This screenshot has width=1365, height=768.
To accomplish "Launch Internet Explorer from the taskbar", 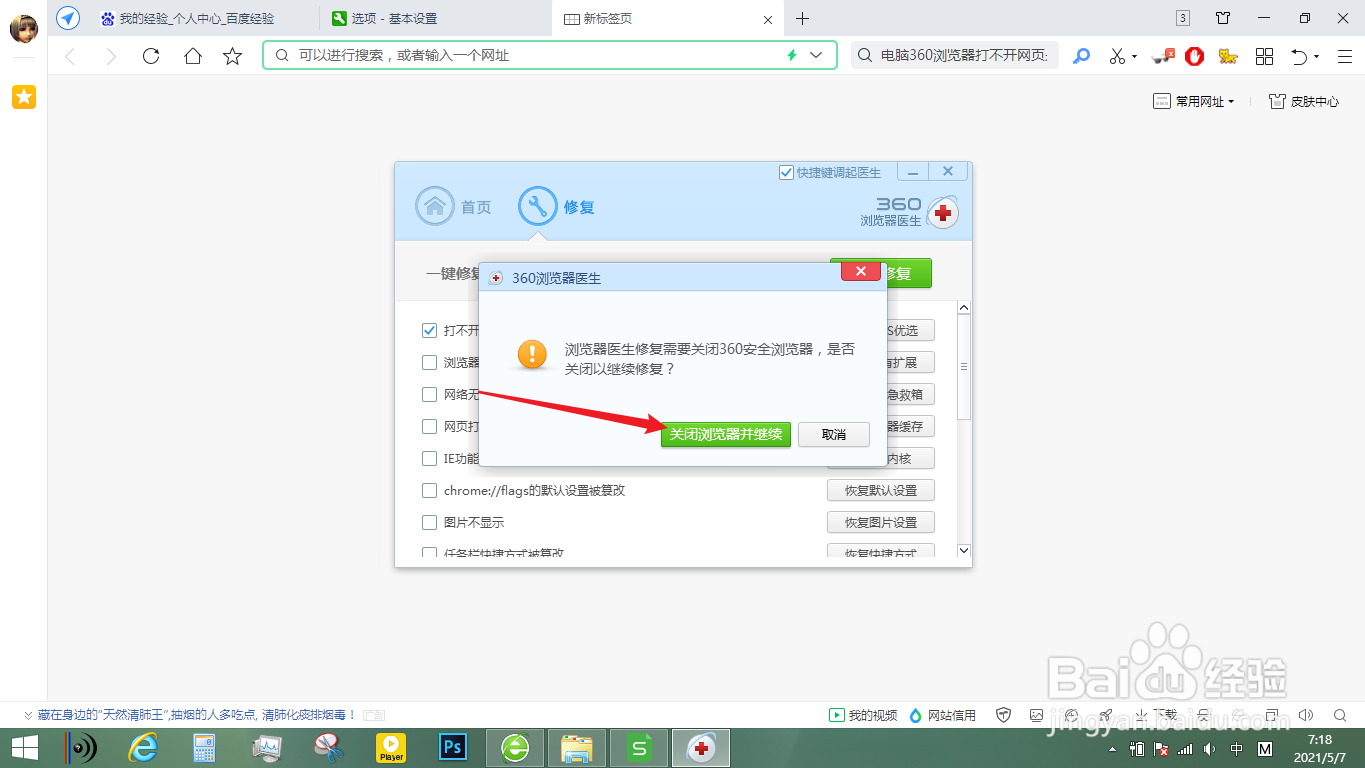I will pyautogui.click(x=143, y=748).
